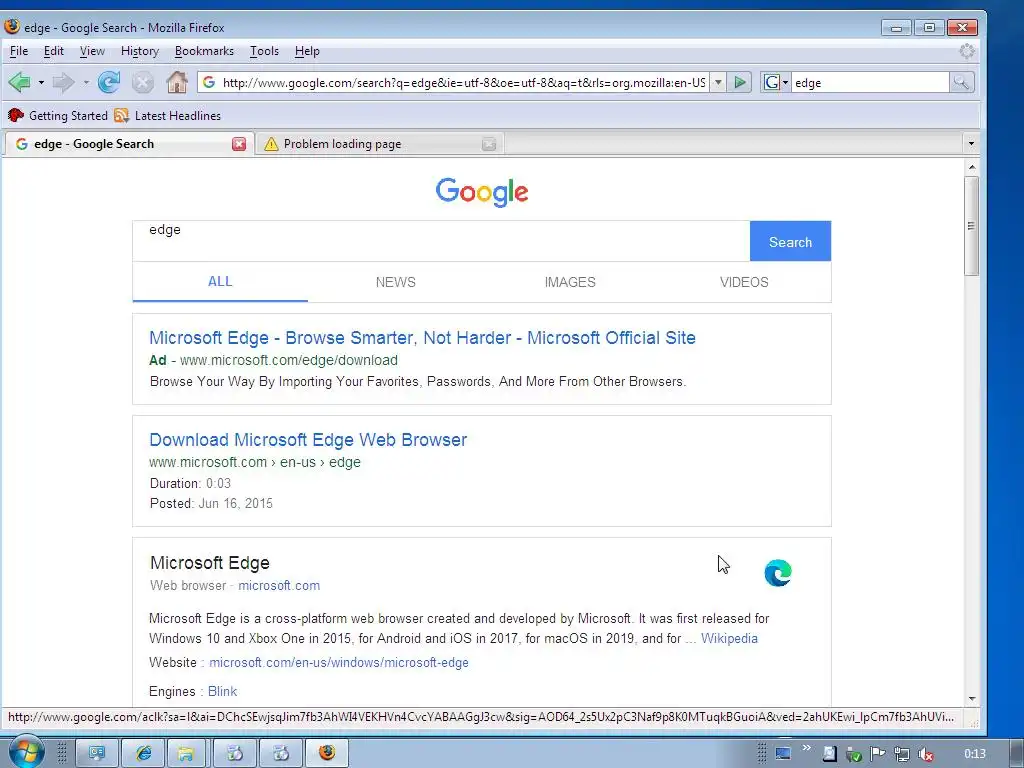Screen dimensions: 1024x768
Task: Focus the toolbar search box containing edge
Action: click(870, 82)
